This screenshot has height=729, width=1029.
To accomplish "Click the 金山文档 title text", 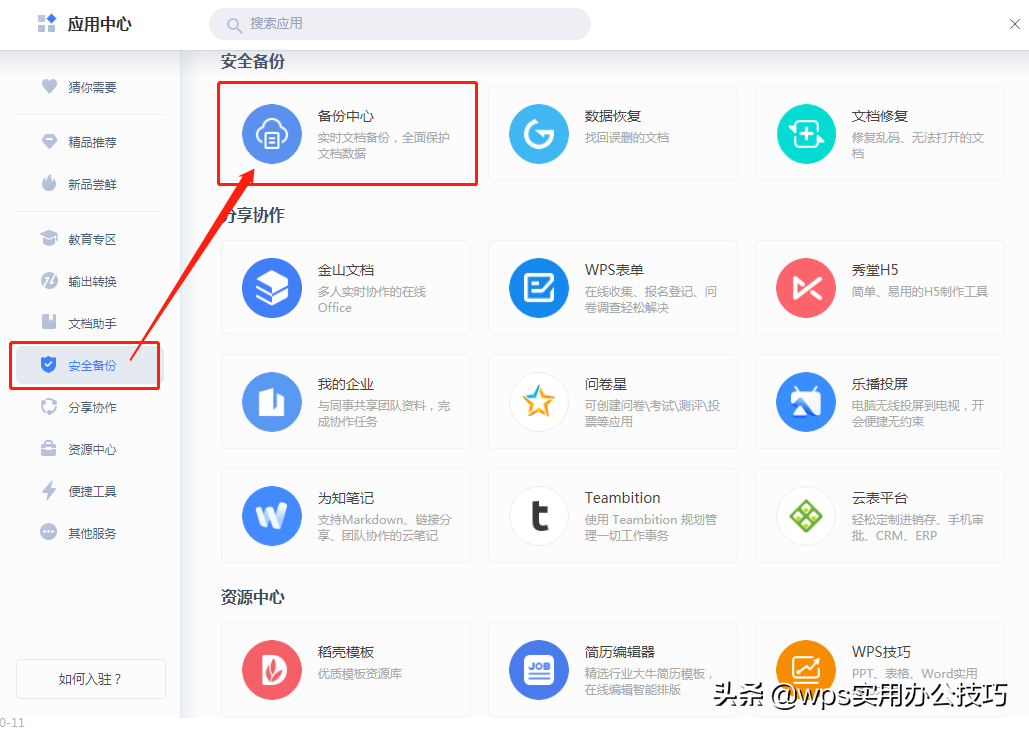I will [346, 270].
